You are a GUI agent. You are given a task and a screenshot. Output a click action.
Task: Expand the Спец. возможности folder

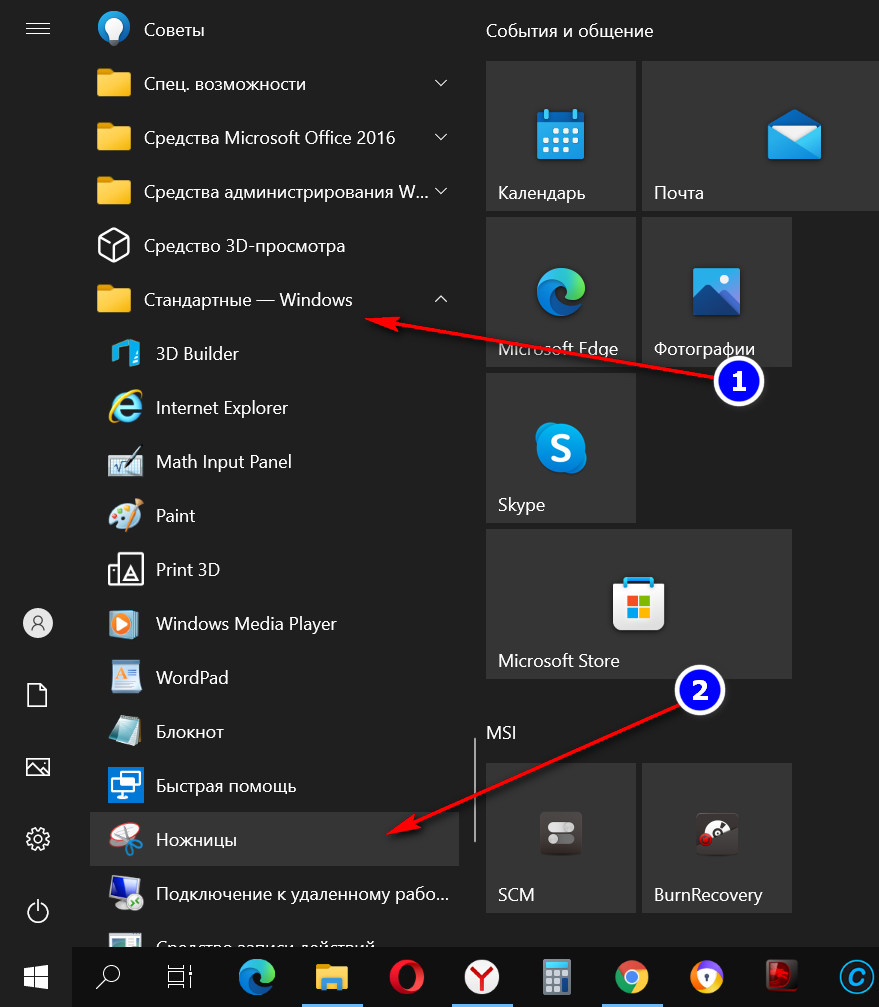(x=274, y=83)
